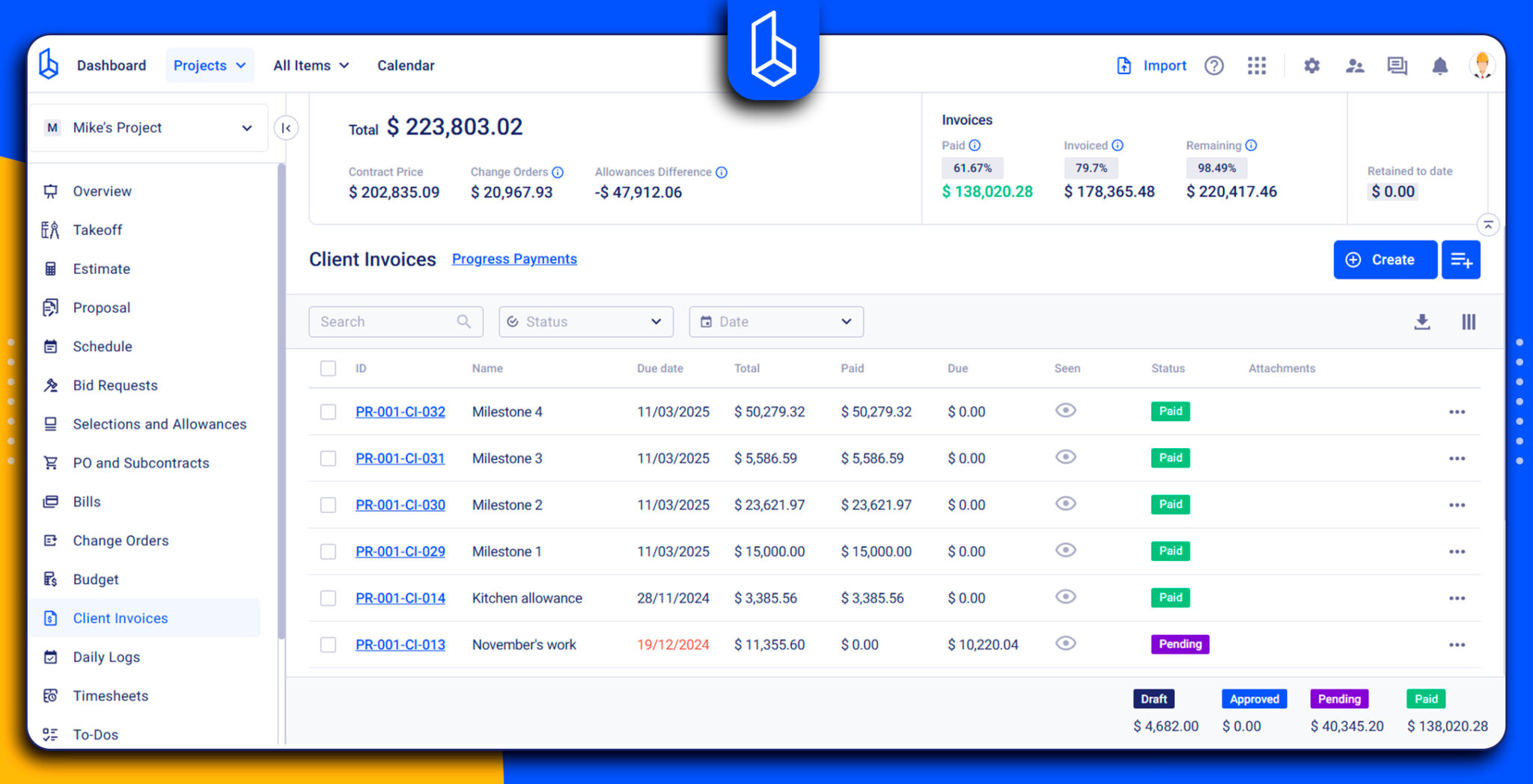1533x784 pixels.
Task: Click the Approved badge in the footer totals
Action: 1255,699
